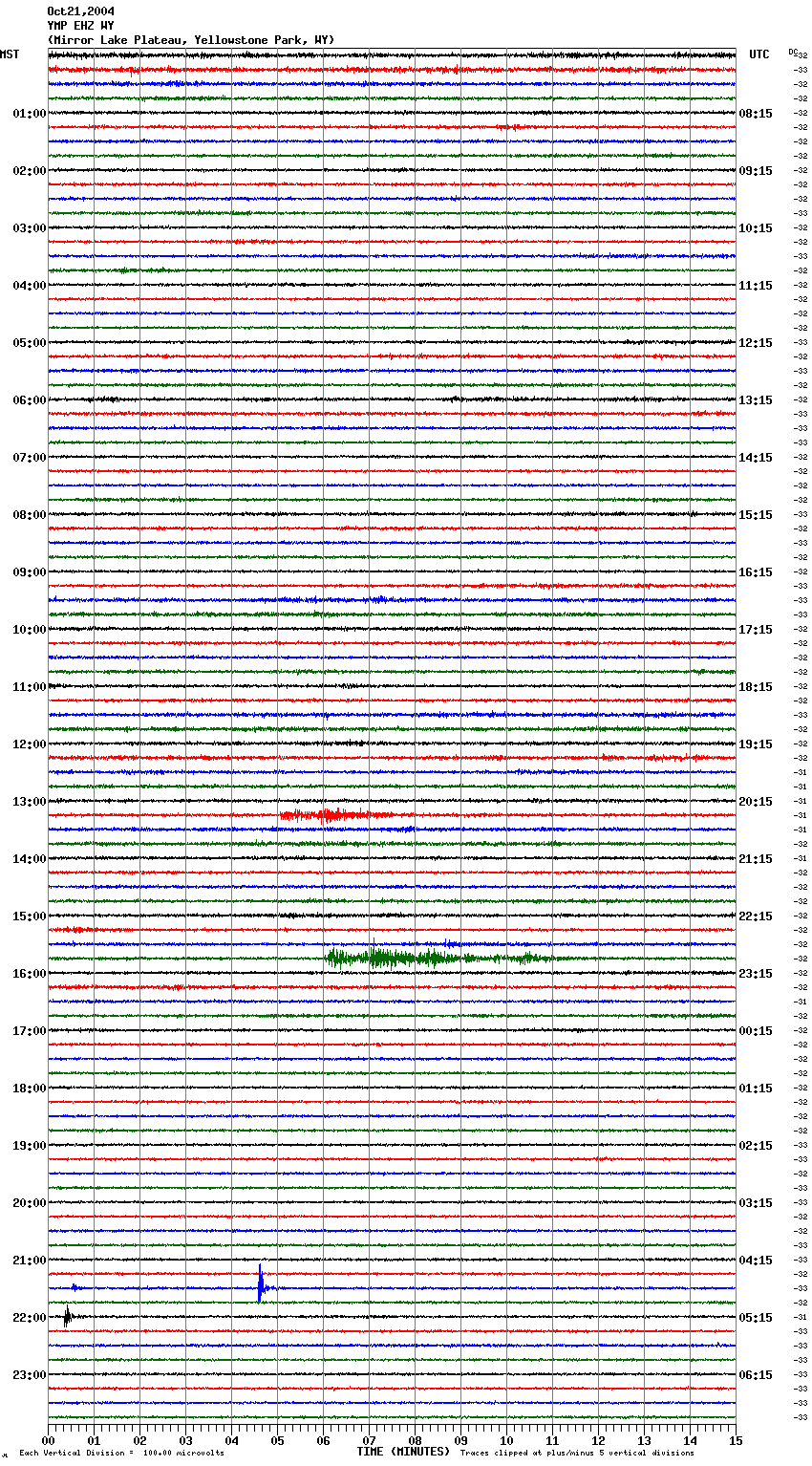The height and width of the screenshot is (1466, 812).
Task: Click the 23:15 UTC time label
Action: [x=756, y=974]
